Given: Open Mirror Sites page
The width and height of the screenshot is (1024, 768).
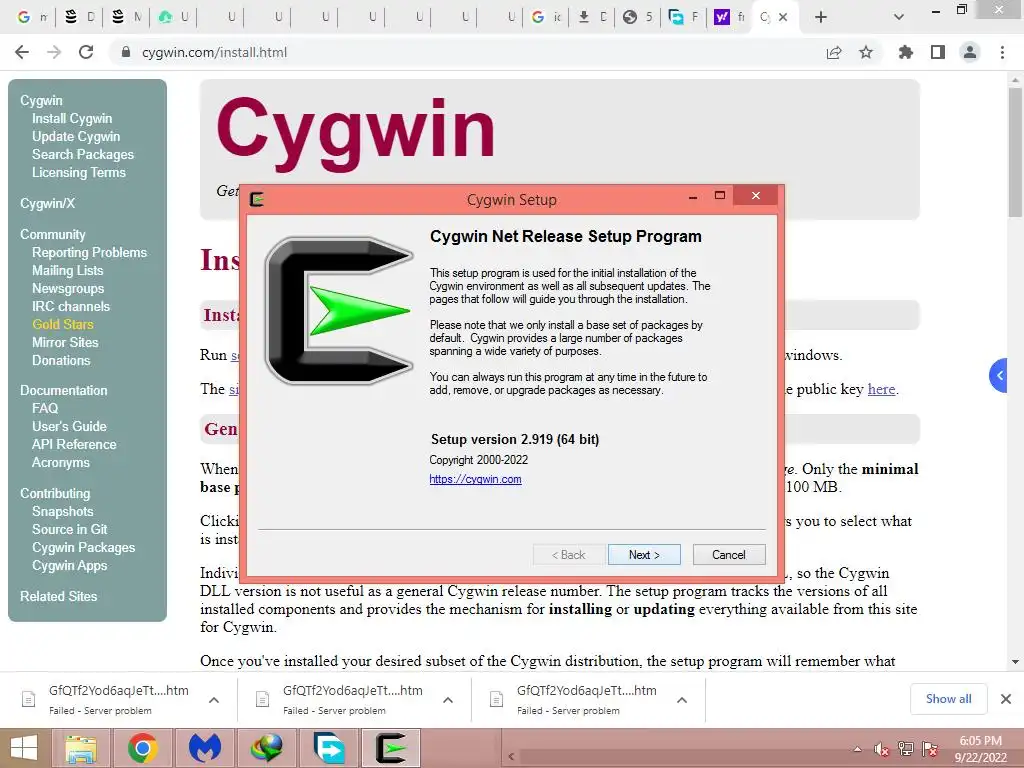Looking at the screenshot, I should click(65, 342).
